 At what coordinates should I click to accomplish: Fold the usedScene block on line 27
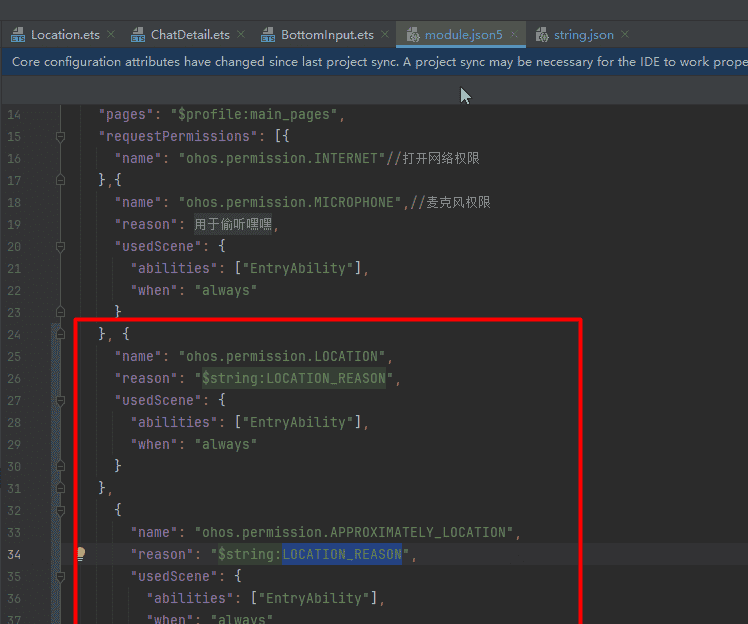tap(60, 400)
